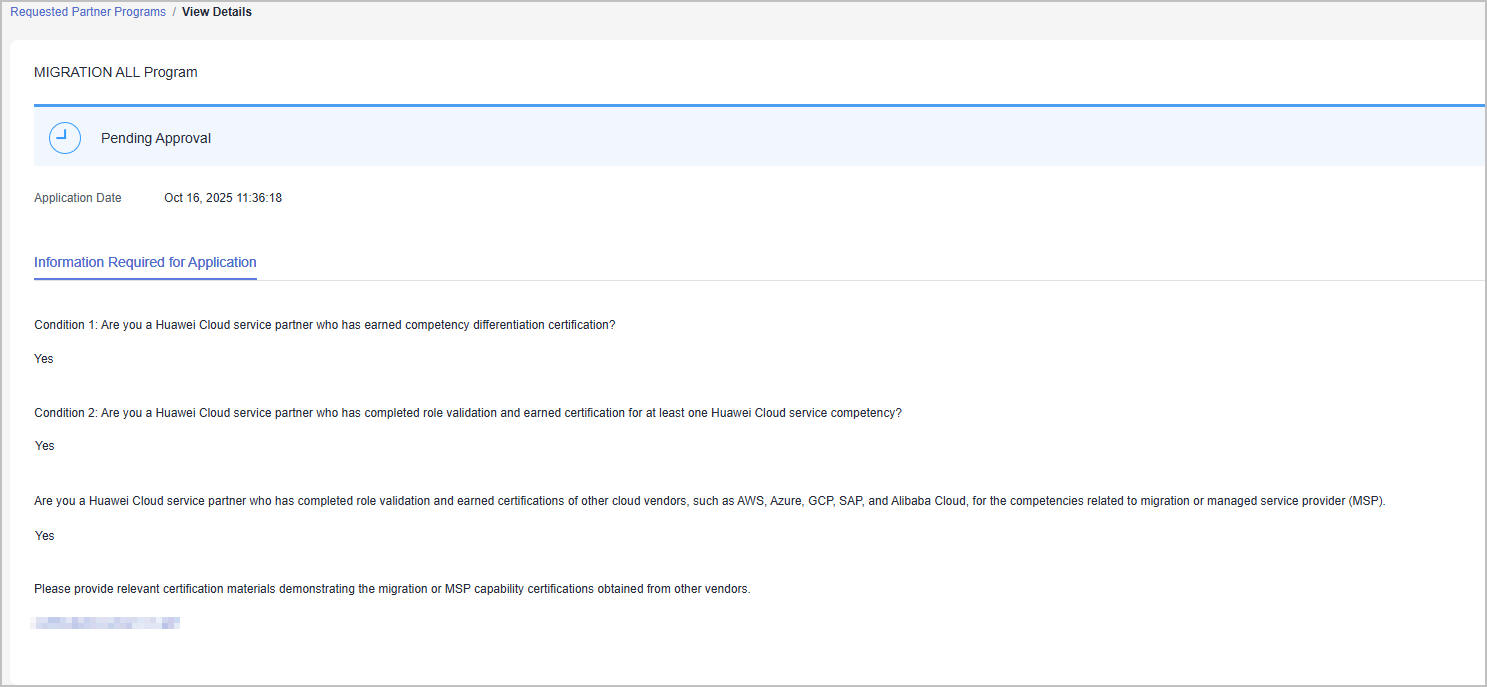Click the Condition 1 question text
1487x687 pixels.
coord(325,325)
